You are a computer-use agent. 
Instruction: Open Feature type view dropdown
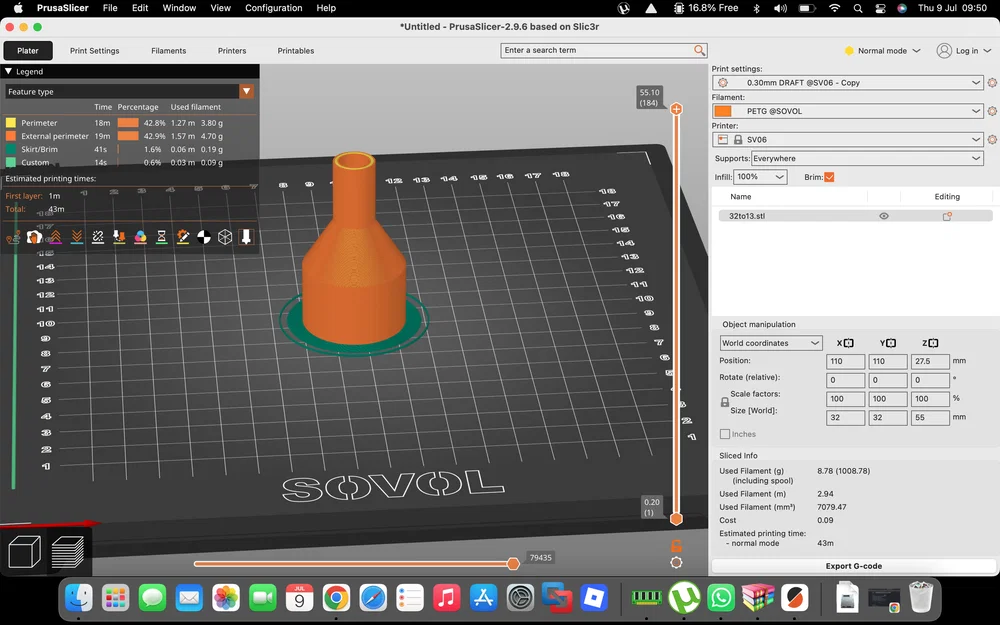129,91
